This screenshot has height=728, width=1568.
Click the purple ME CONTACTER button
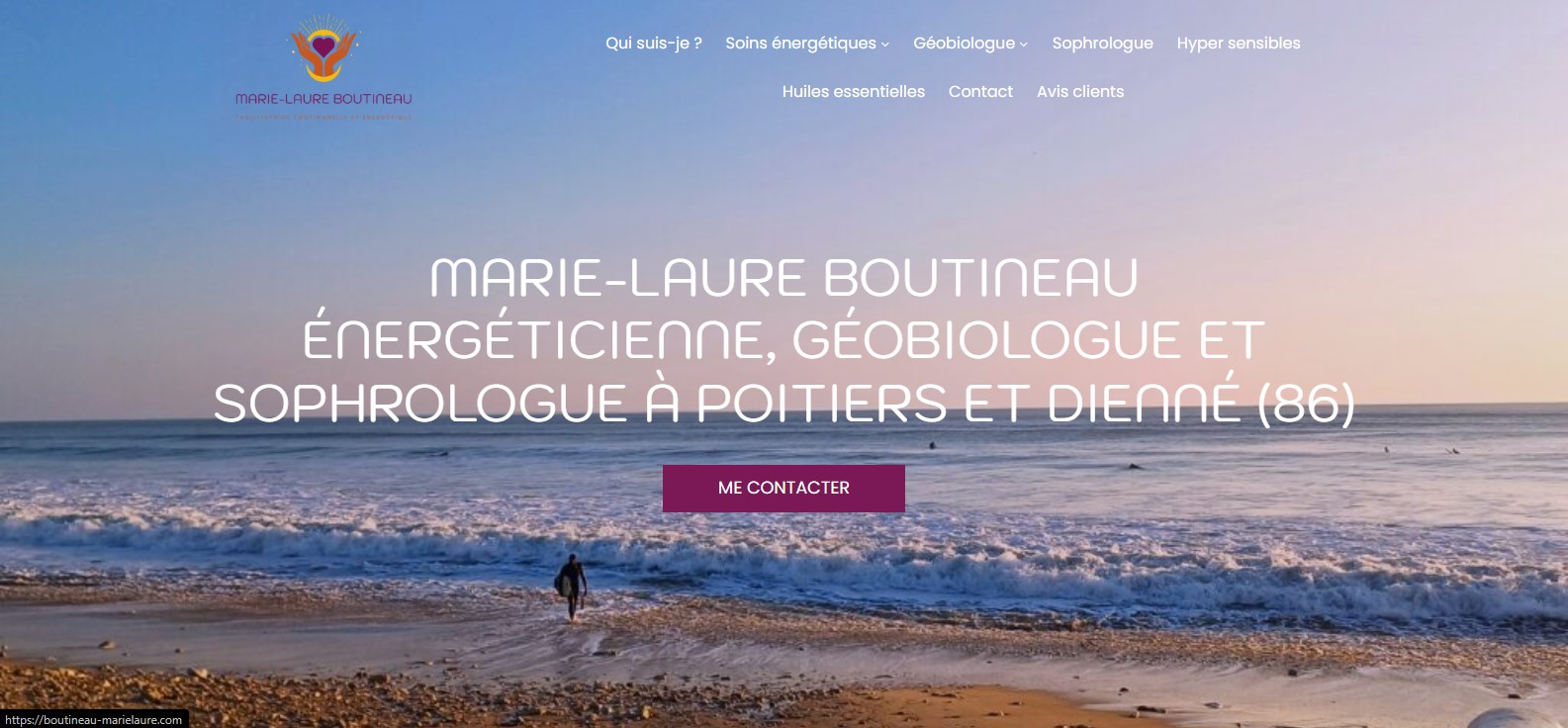click(x=784, y=488)
